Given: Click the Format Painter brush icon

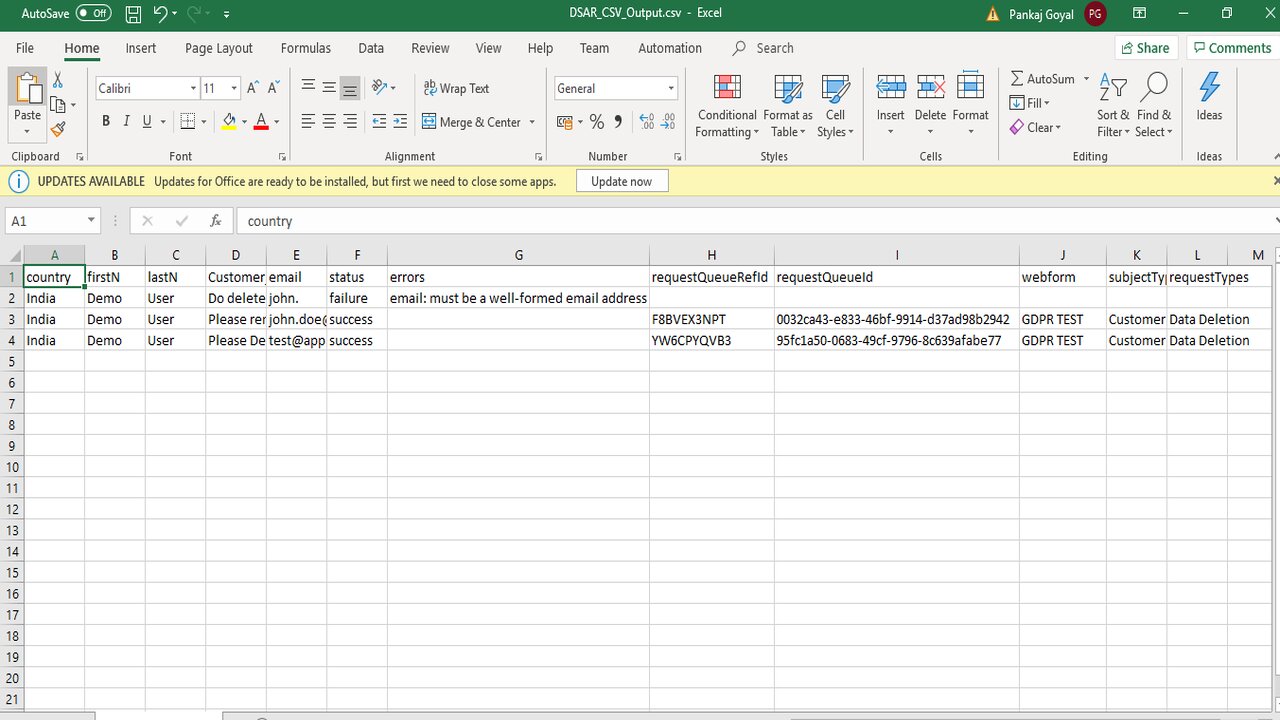Looking at the screenshot, I should (x=58, y=129).
